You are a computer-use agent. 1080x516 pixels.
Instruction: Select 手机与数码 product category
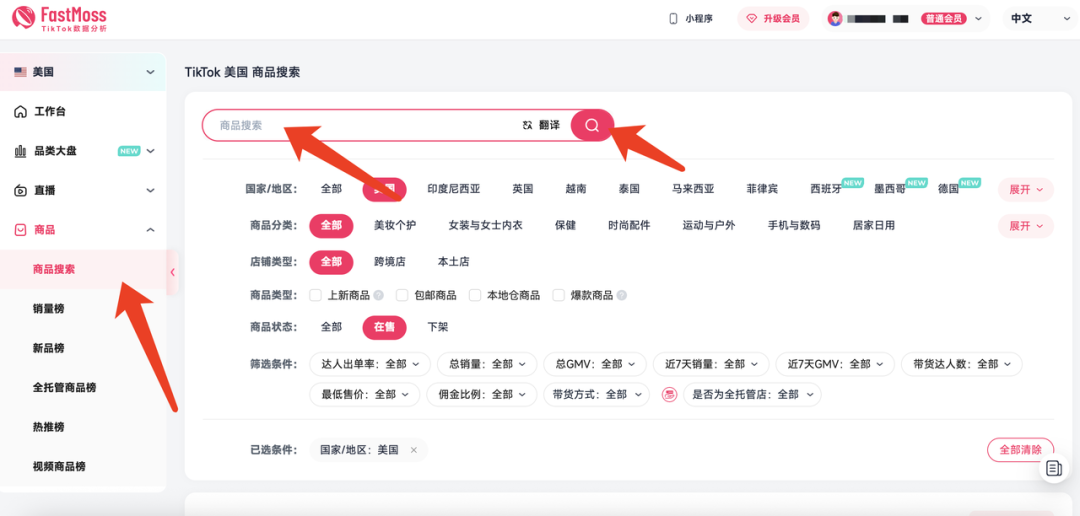pyautogui.click(x=794, y=225)
